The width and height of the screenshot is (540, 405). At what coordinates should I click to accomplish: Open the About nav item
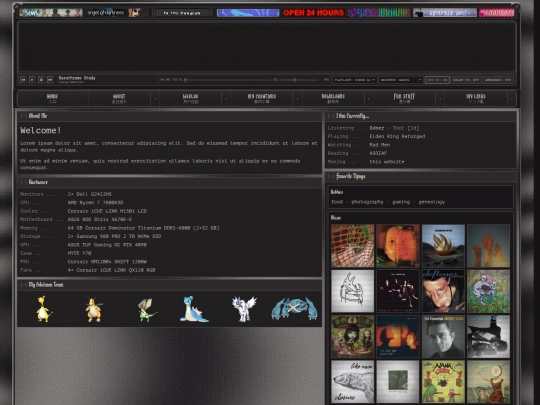pyautogui.click(x=119, y=98)
